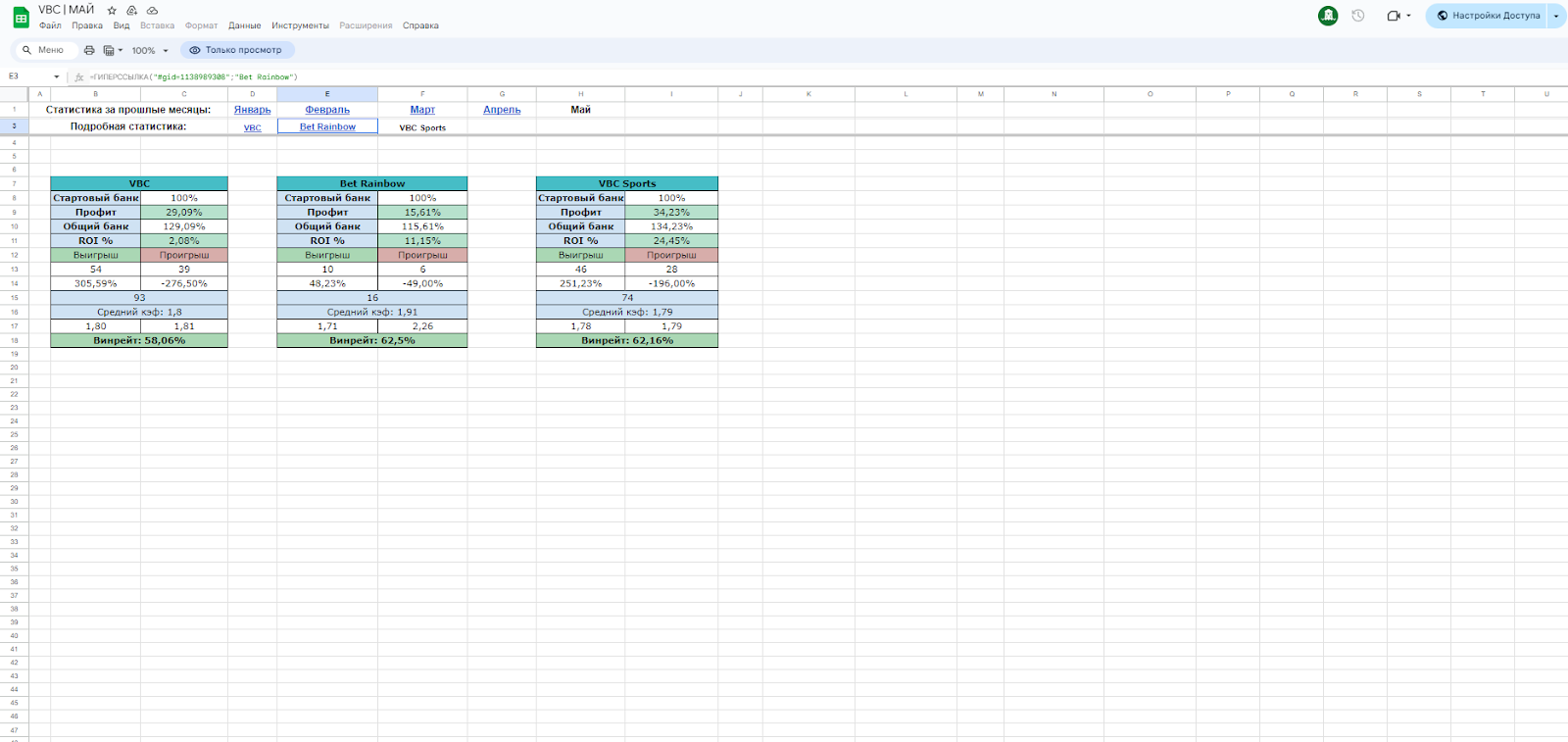Screen dimensions: 1568x742
Task: Select the 34,23% profit cell
Action: point(671,212)
